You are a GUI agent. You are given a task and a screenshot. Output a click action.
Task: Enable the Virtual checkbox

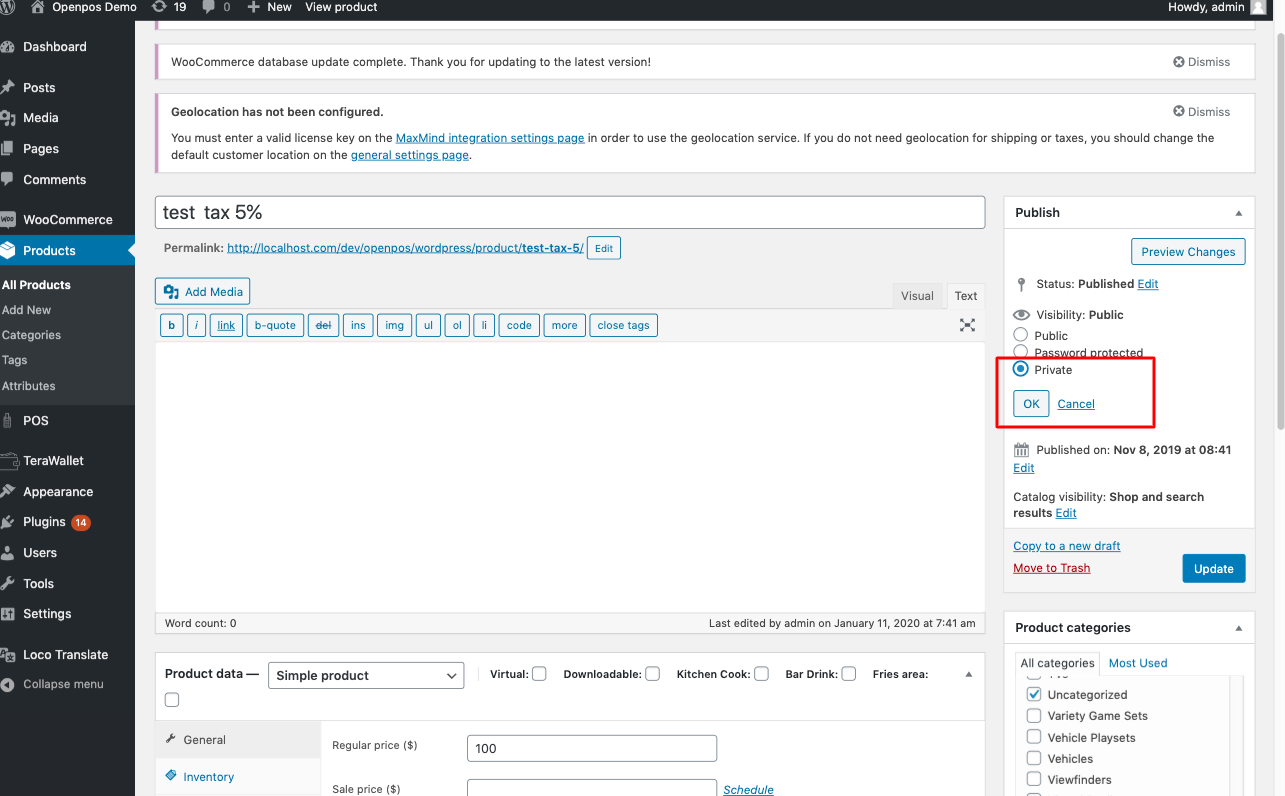pyautogui.click(x=539, y=674)
